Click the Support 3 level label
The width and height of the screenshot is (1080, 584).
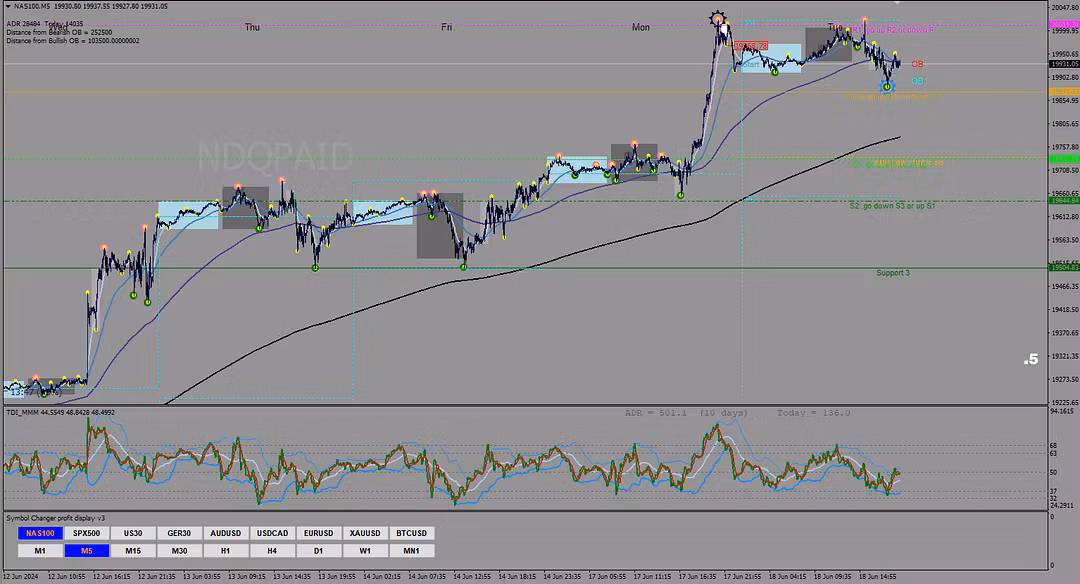tap(893, 273)
